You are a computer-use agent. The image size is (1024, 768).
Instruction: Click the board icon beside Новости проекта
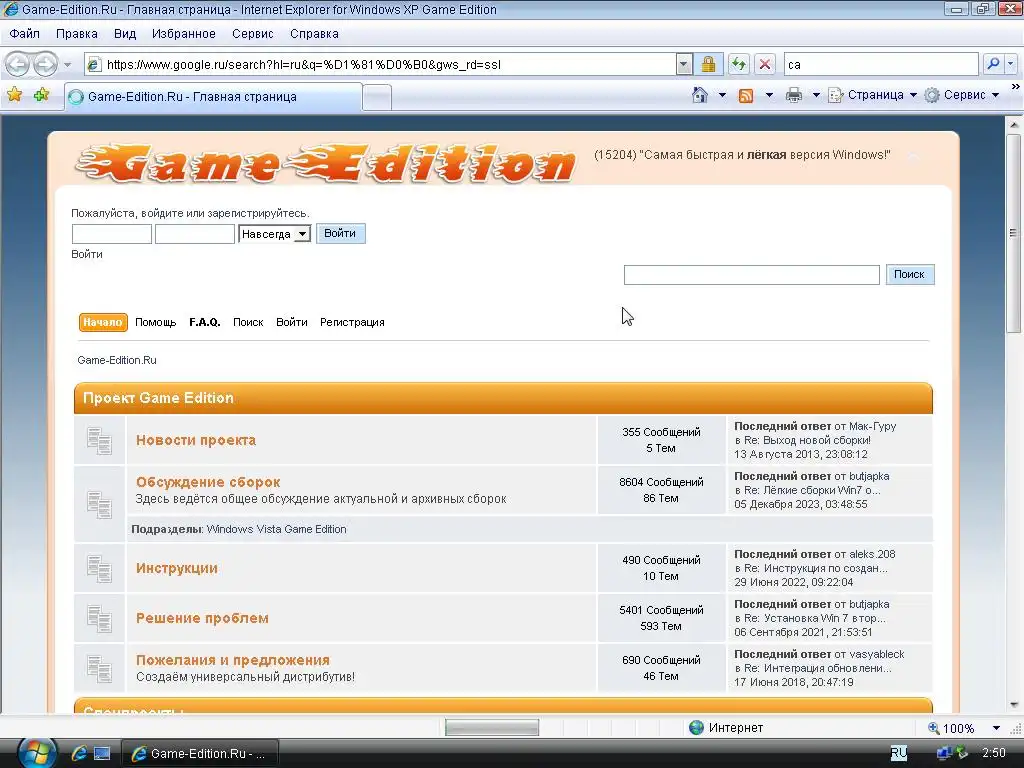[x=99, y=441]
